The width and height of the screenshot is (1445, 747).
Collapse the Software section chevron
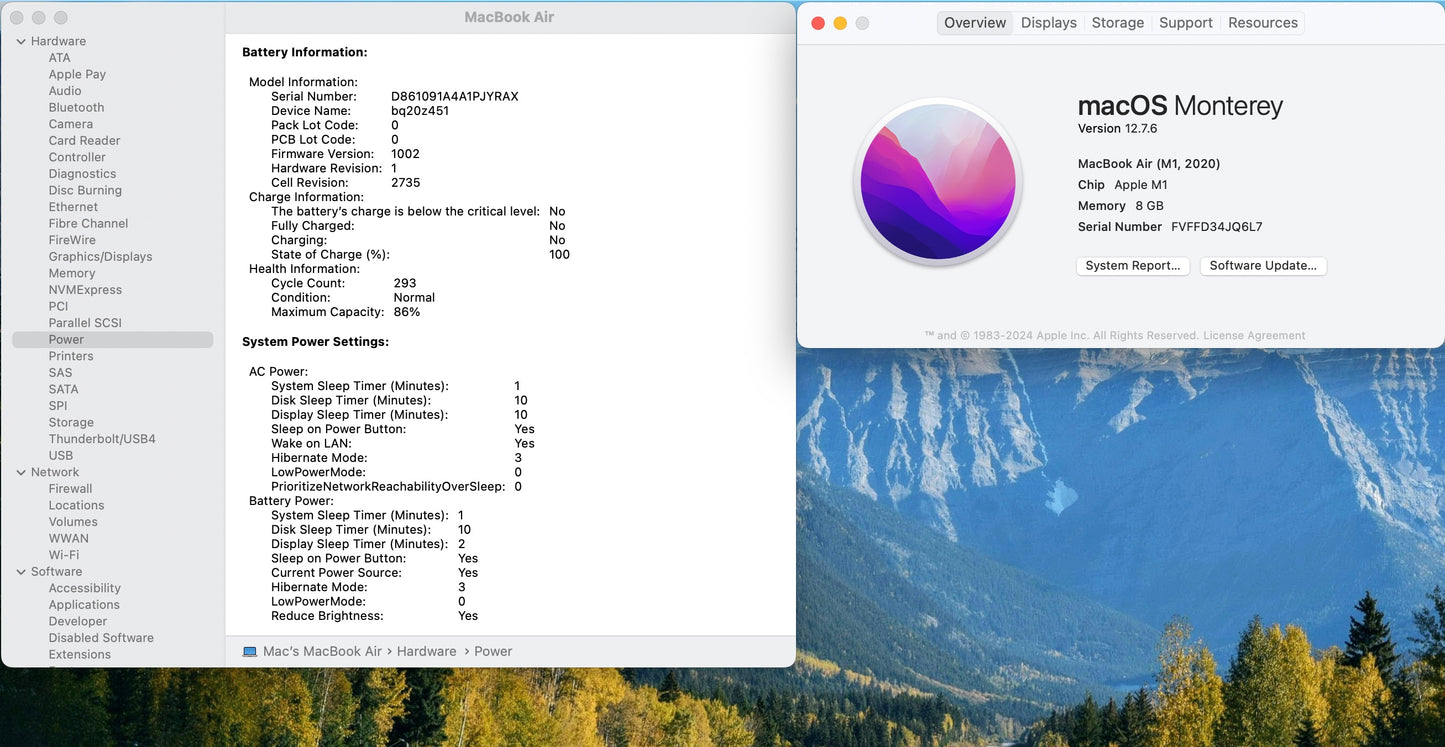tap(21, 572)
